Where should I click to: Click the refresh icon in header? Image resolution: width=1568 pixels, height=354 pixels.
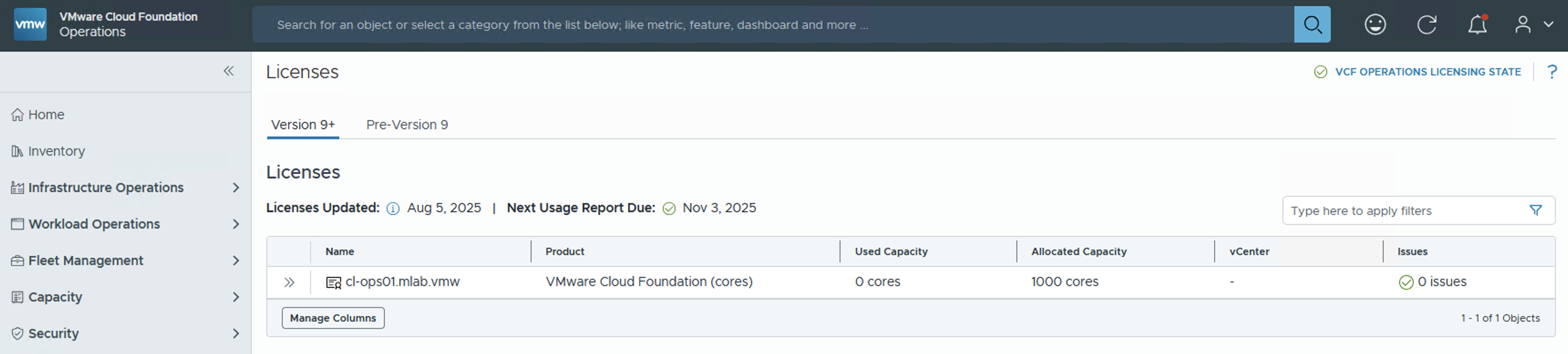click(x=1426, y=25)
